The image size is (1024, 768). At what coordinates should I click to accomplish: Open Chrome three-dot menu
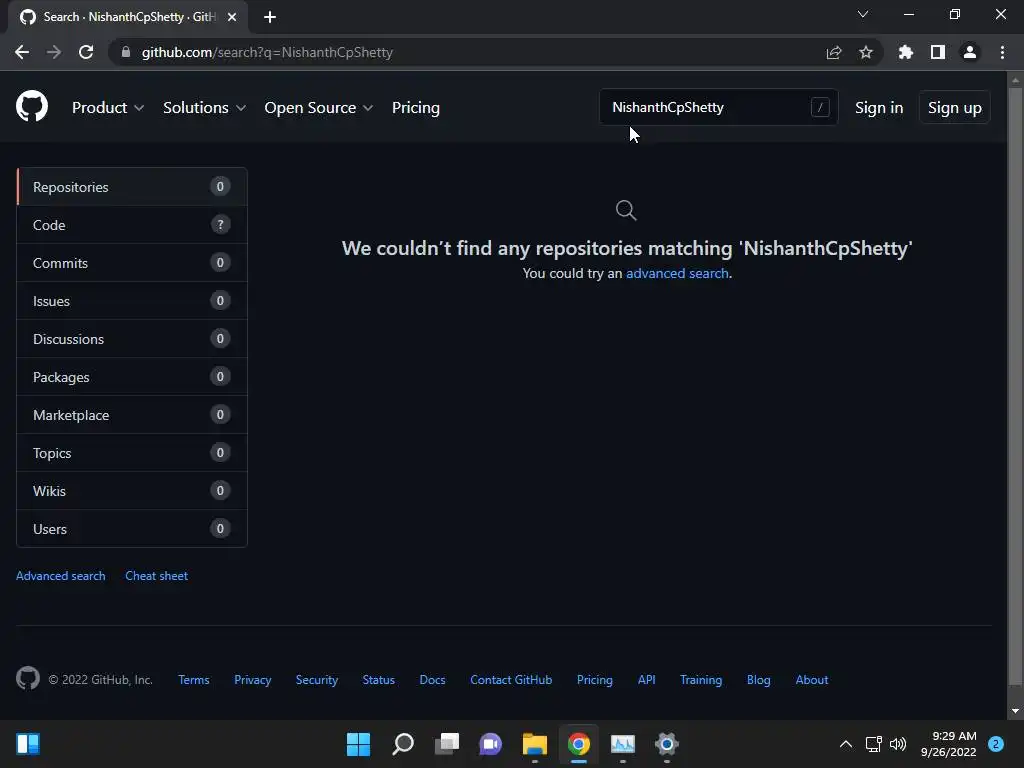coord(1002,52)
